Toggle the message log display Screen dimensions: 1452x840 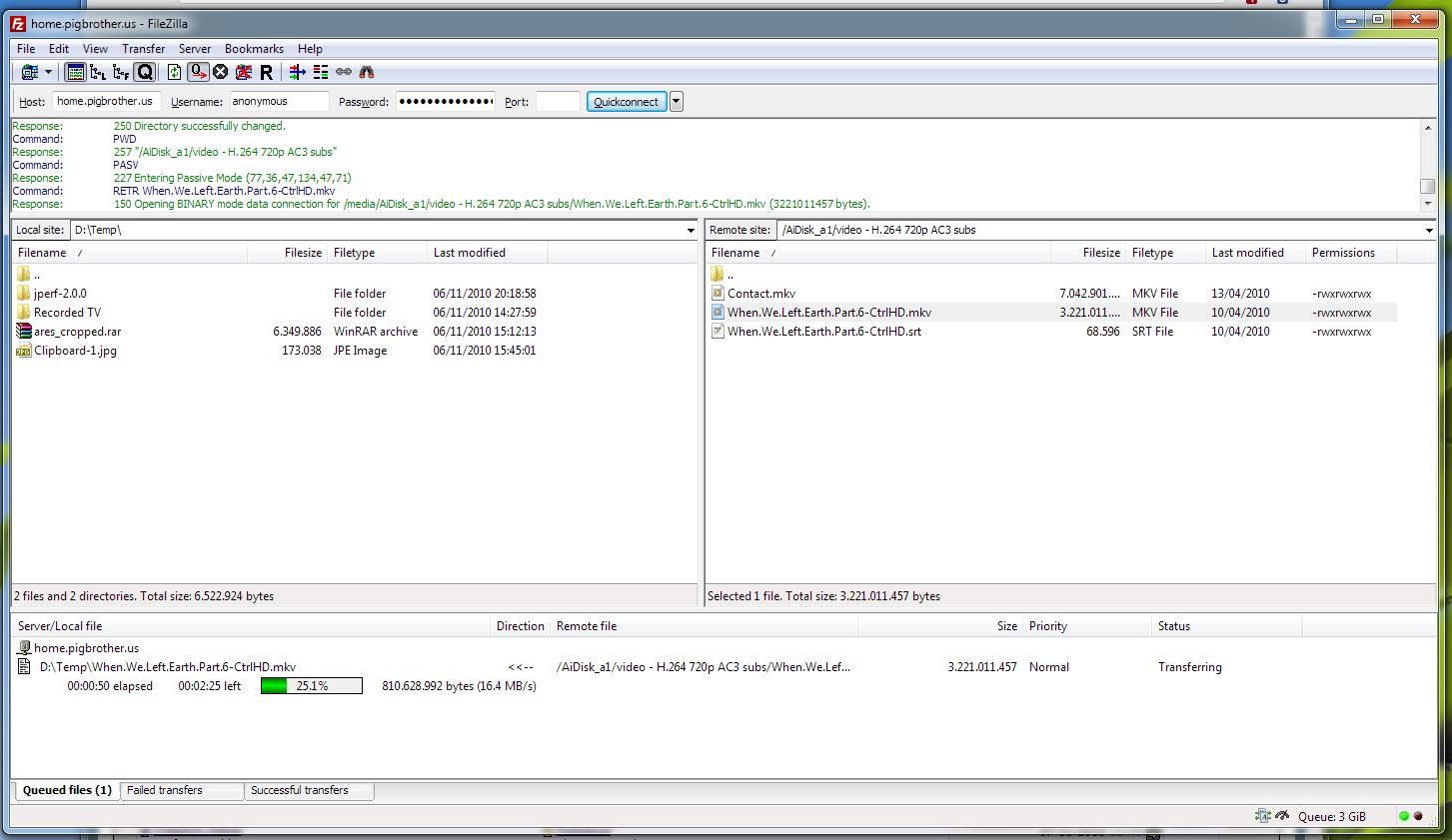75,72
